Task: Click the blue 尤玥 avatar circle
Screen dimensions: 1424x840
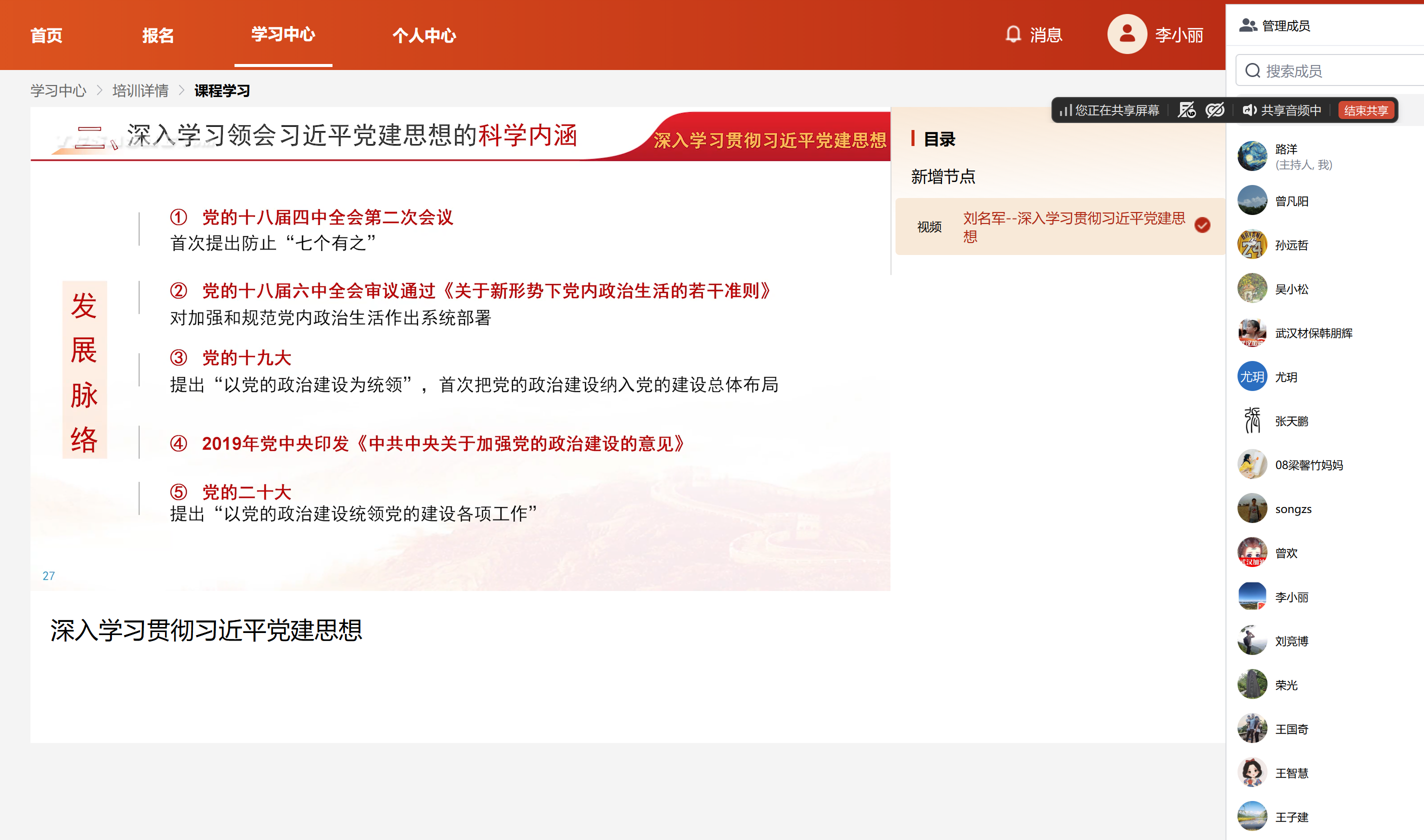Action: tap(1252, 377)
